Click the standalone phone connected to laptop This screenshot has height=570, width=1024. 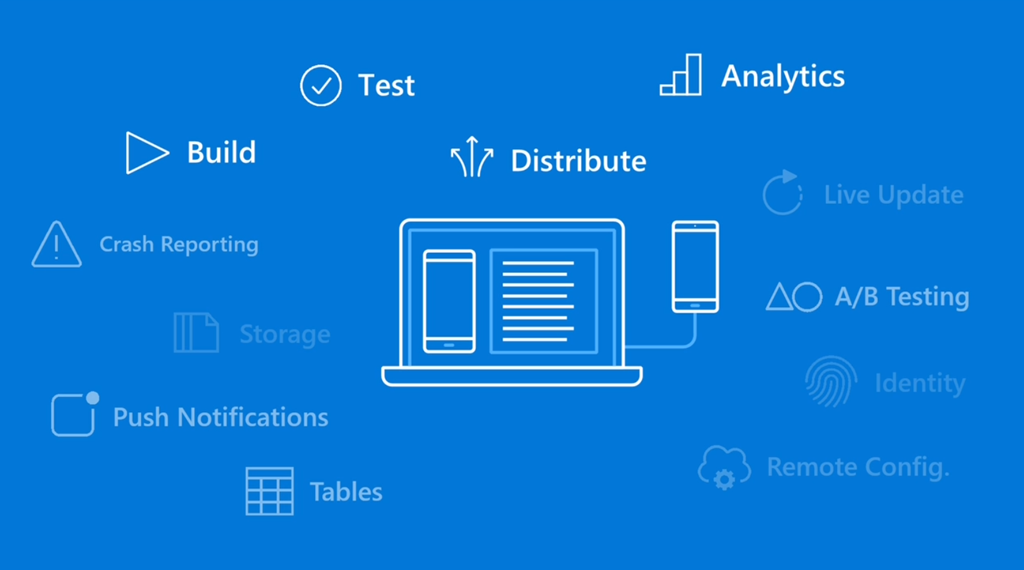696,266
